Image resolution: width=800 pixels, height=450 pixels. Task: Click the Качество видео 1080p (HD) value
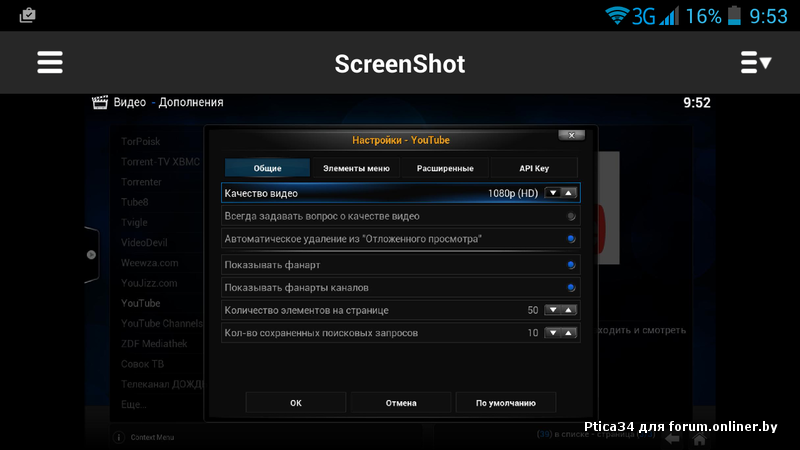tap(513, 193)
